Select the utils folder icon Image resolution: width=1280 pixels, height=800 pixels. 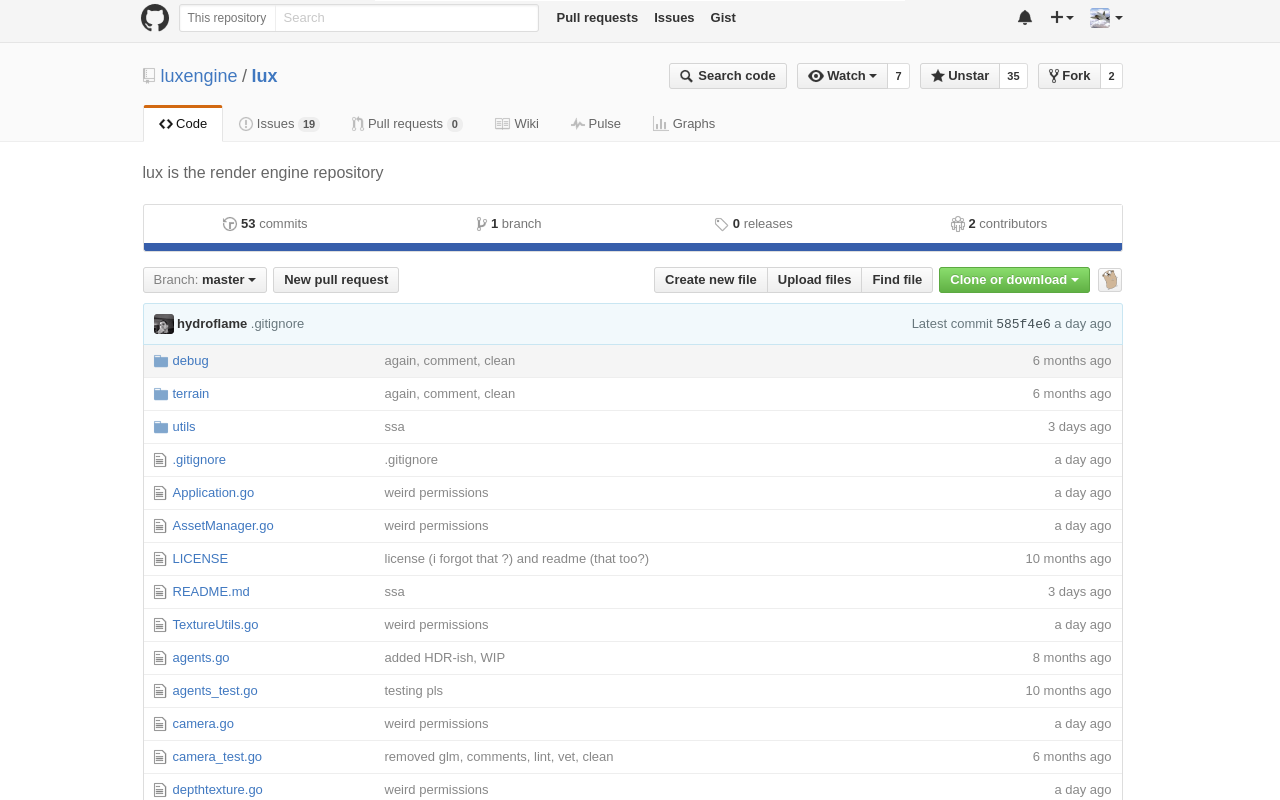point(160,427)
